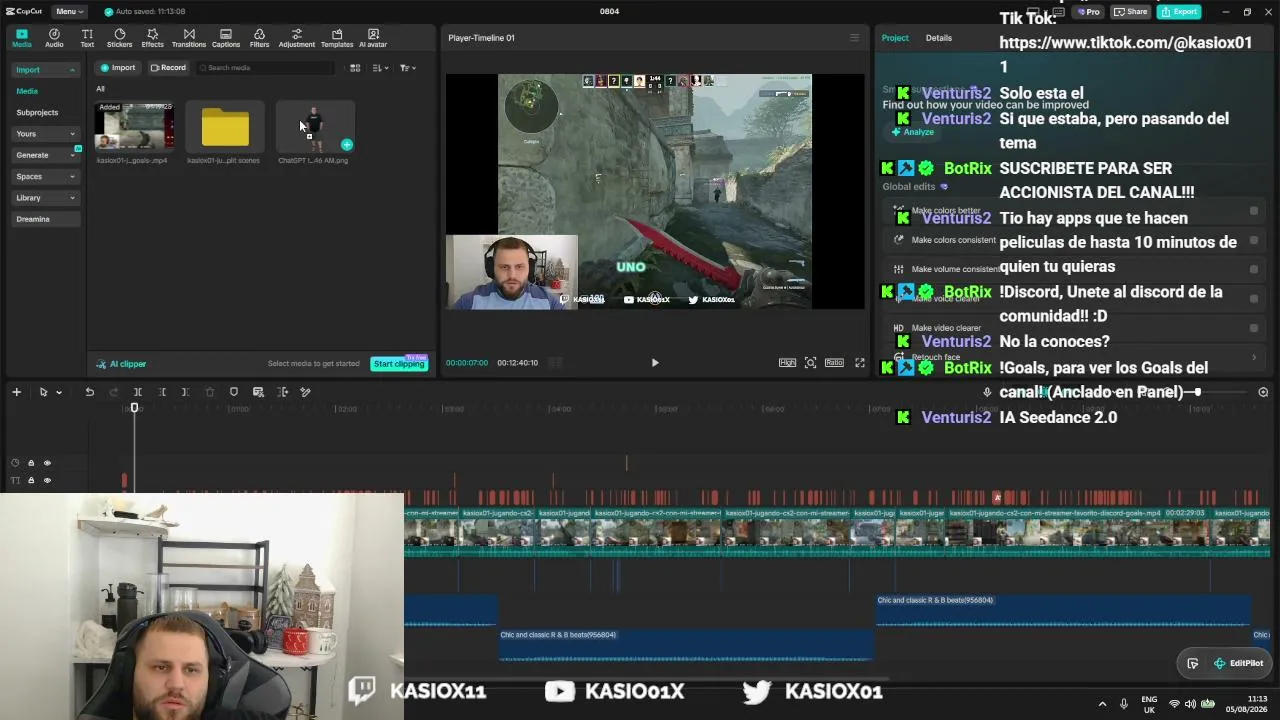This screenshot has width=1280, height=720.
Task: Hide the top timeline track with eye icon
Action: pyautogui.click(x=47, y=463)
